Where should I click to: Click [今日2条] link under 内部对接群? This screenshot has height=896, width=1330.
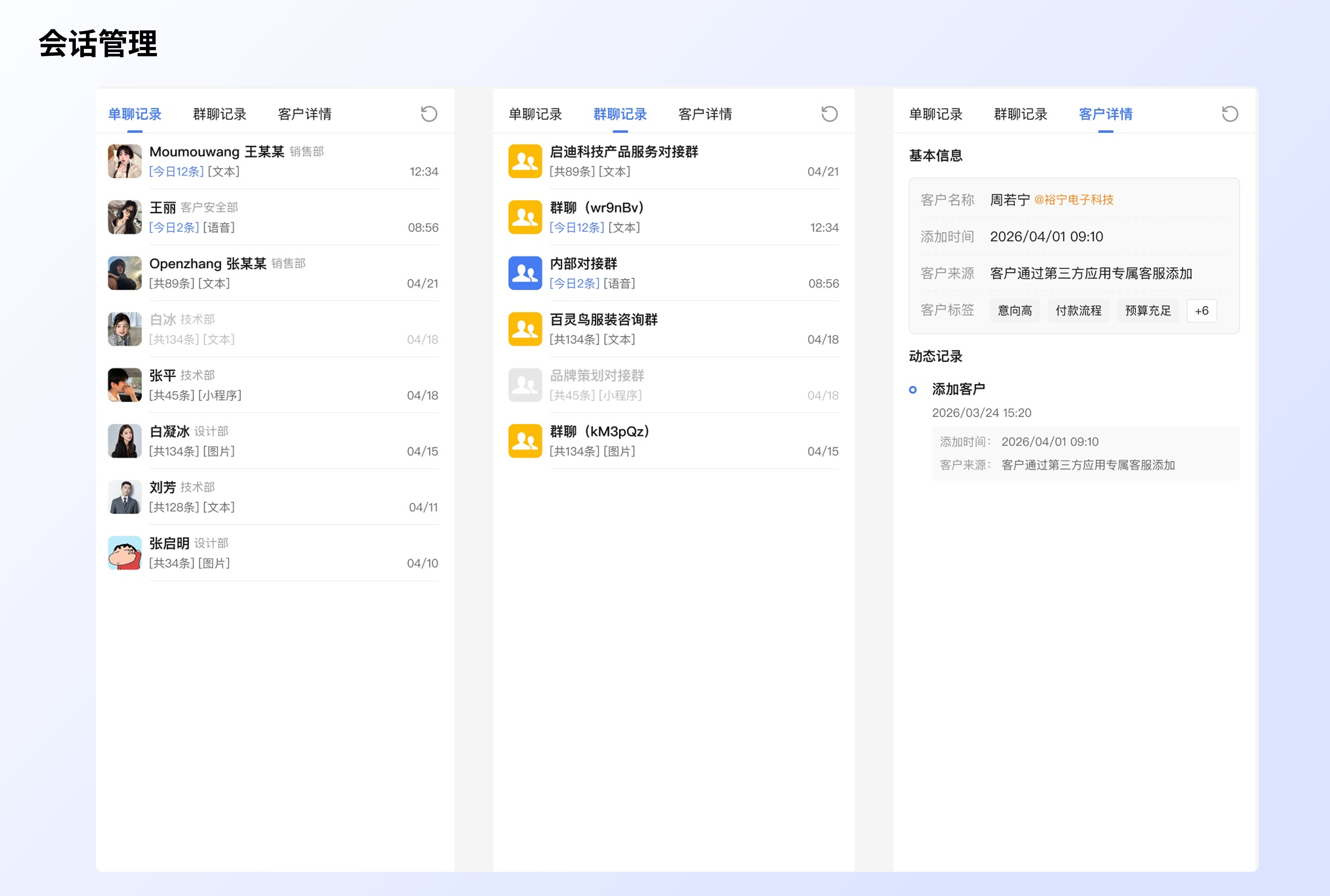[x=575, y=283]
